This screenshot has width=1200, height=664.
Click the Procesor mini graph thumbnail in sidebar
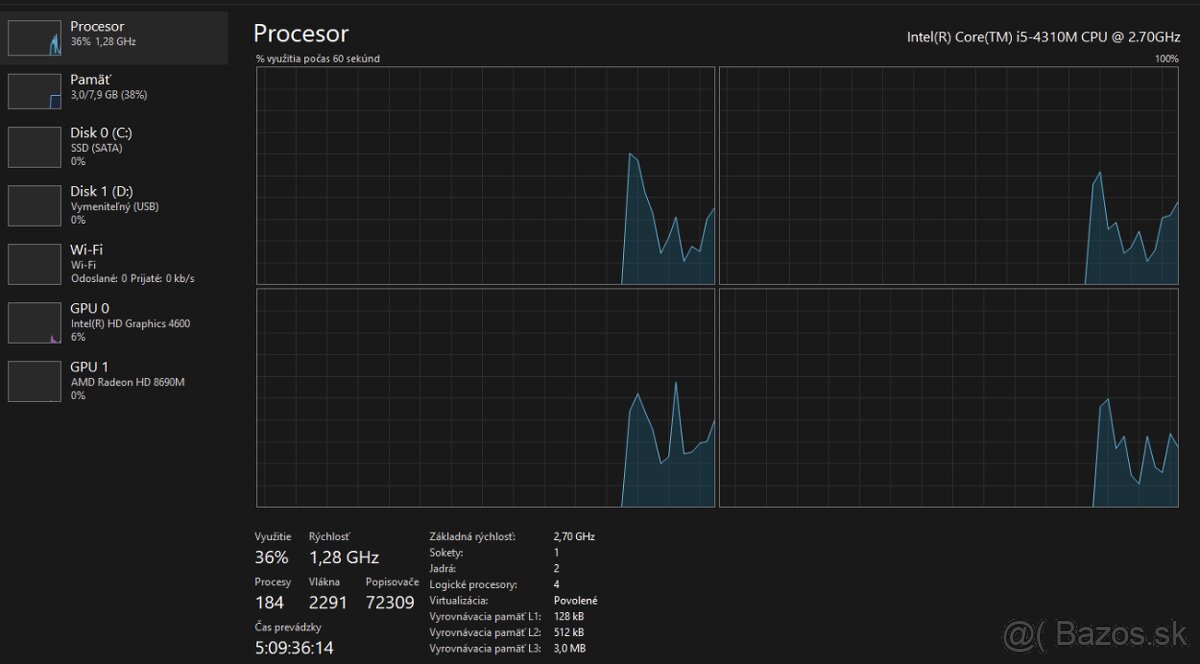35,38
